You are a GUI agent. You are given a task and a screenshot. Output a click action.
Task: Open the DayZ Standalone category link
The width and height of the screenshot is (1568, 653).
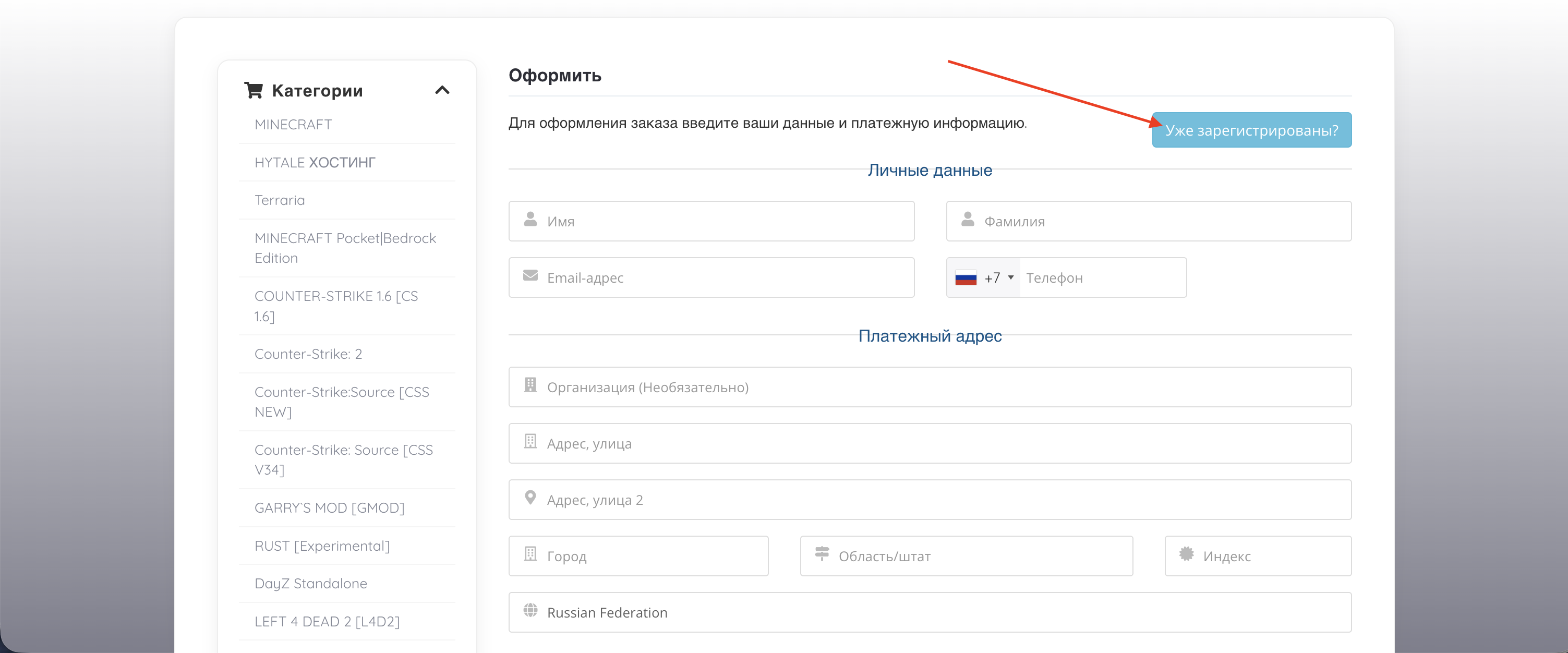coord(310,584)
